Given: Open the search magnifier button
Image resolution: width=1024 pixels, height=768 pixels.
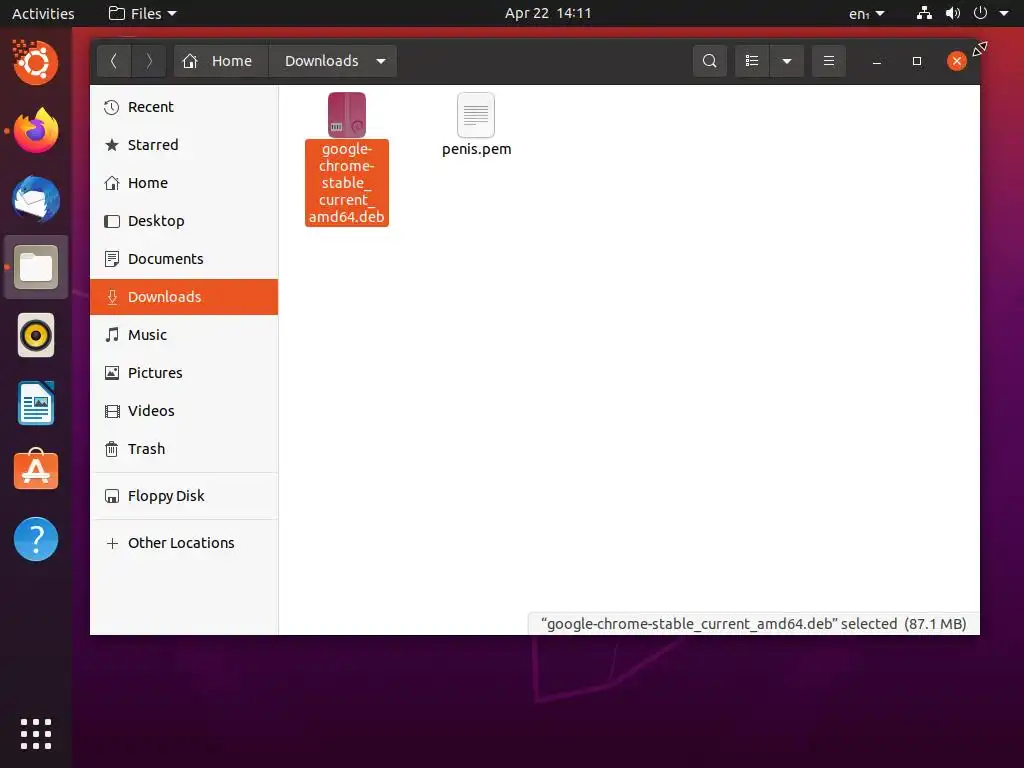Looking at the screenshot, I should (709, 61).
